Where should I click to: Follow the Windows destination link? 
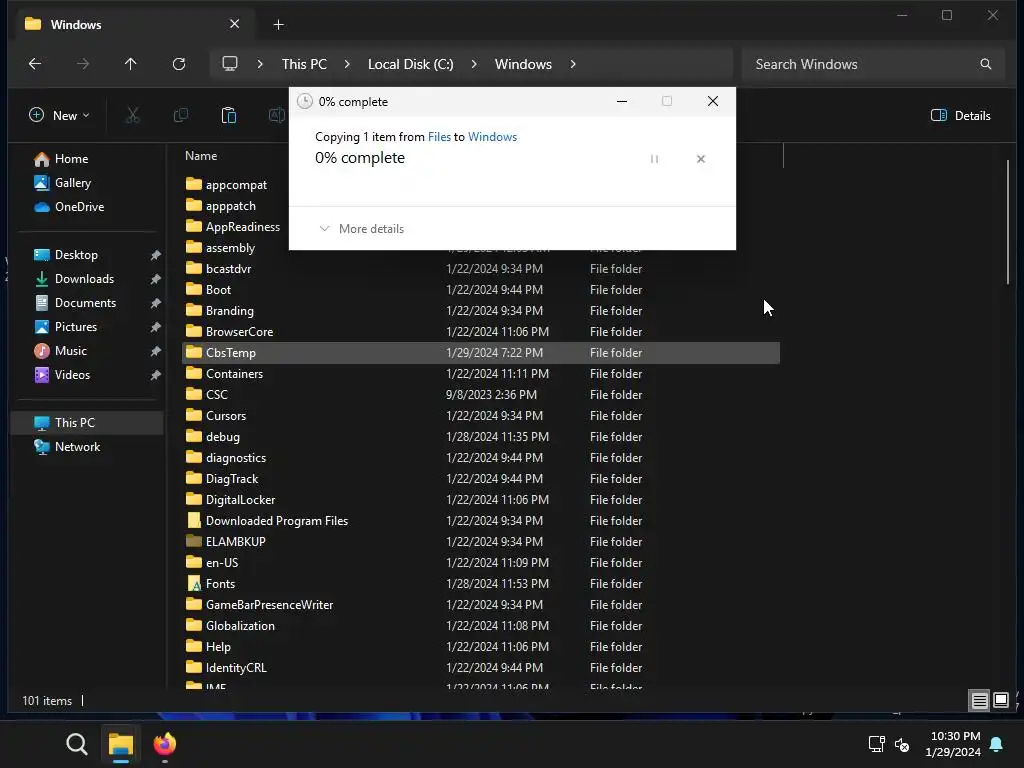(x=492, y=136)
